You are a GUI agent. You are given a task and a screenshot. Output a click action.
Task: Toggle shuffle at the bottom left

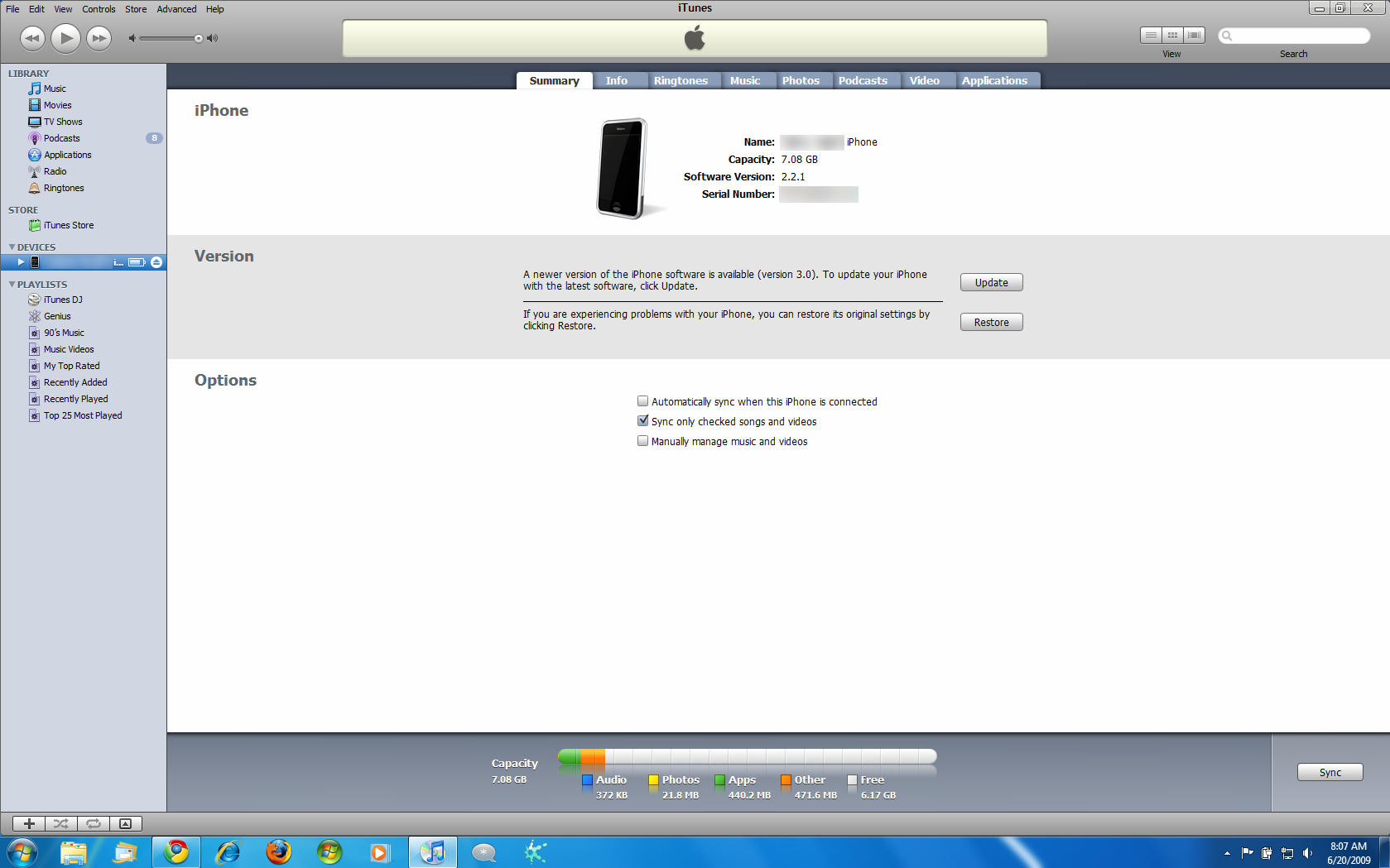point(61,823)
